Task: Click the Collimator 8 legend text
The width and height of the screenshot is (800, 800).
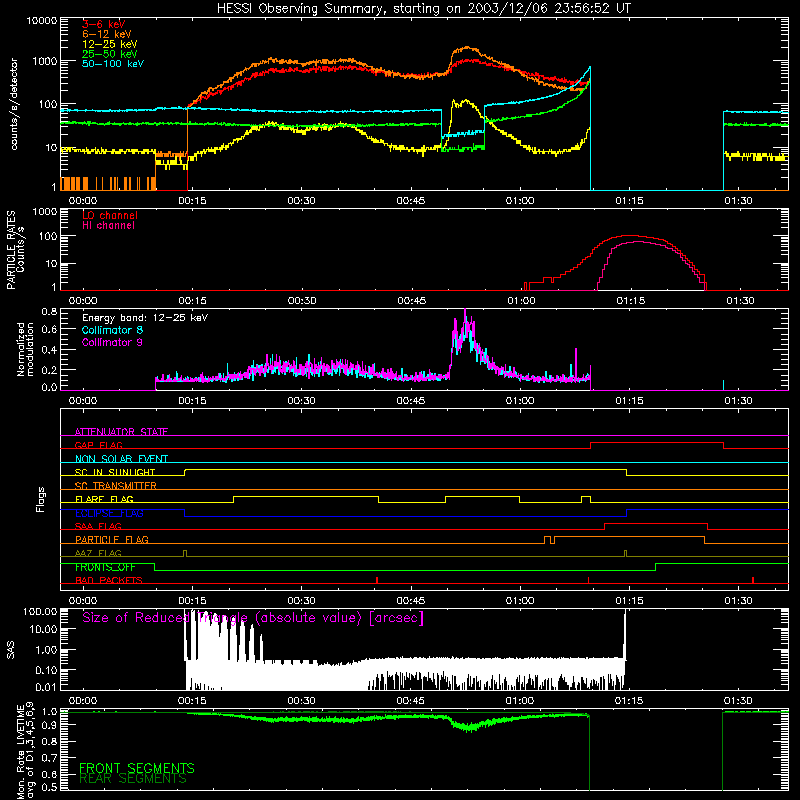Action: [x=112, y=330]
